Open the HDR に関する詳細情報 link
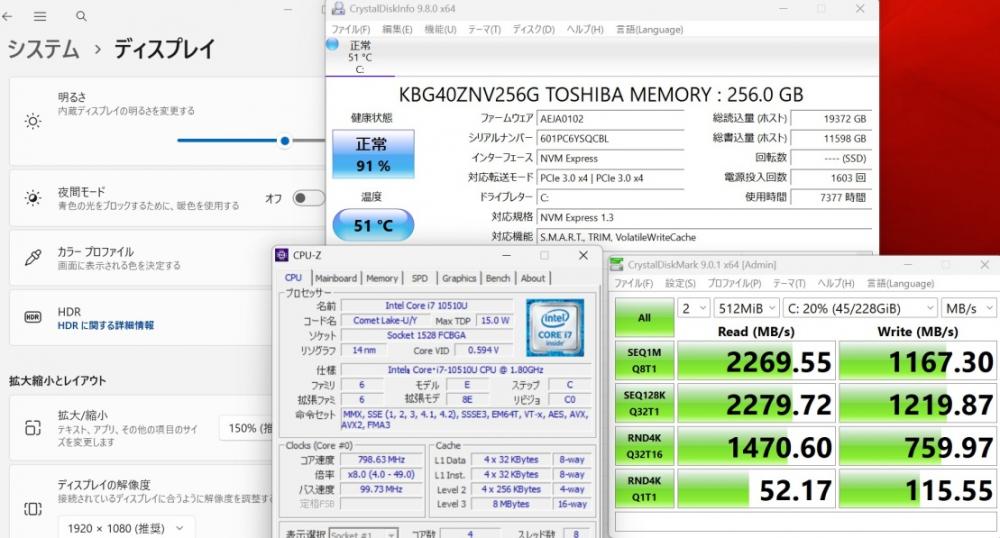1000x538 pixels. tap(106, 326)
